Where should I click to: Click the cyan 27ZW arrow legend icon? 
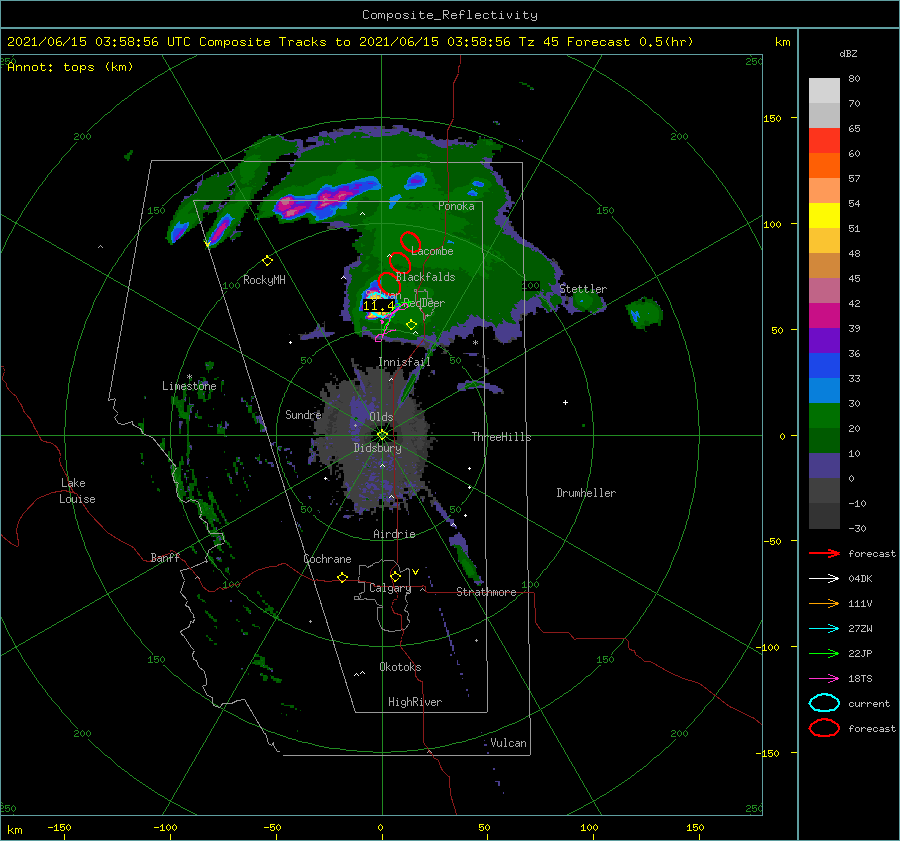(x=824, y=629)
